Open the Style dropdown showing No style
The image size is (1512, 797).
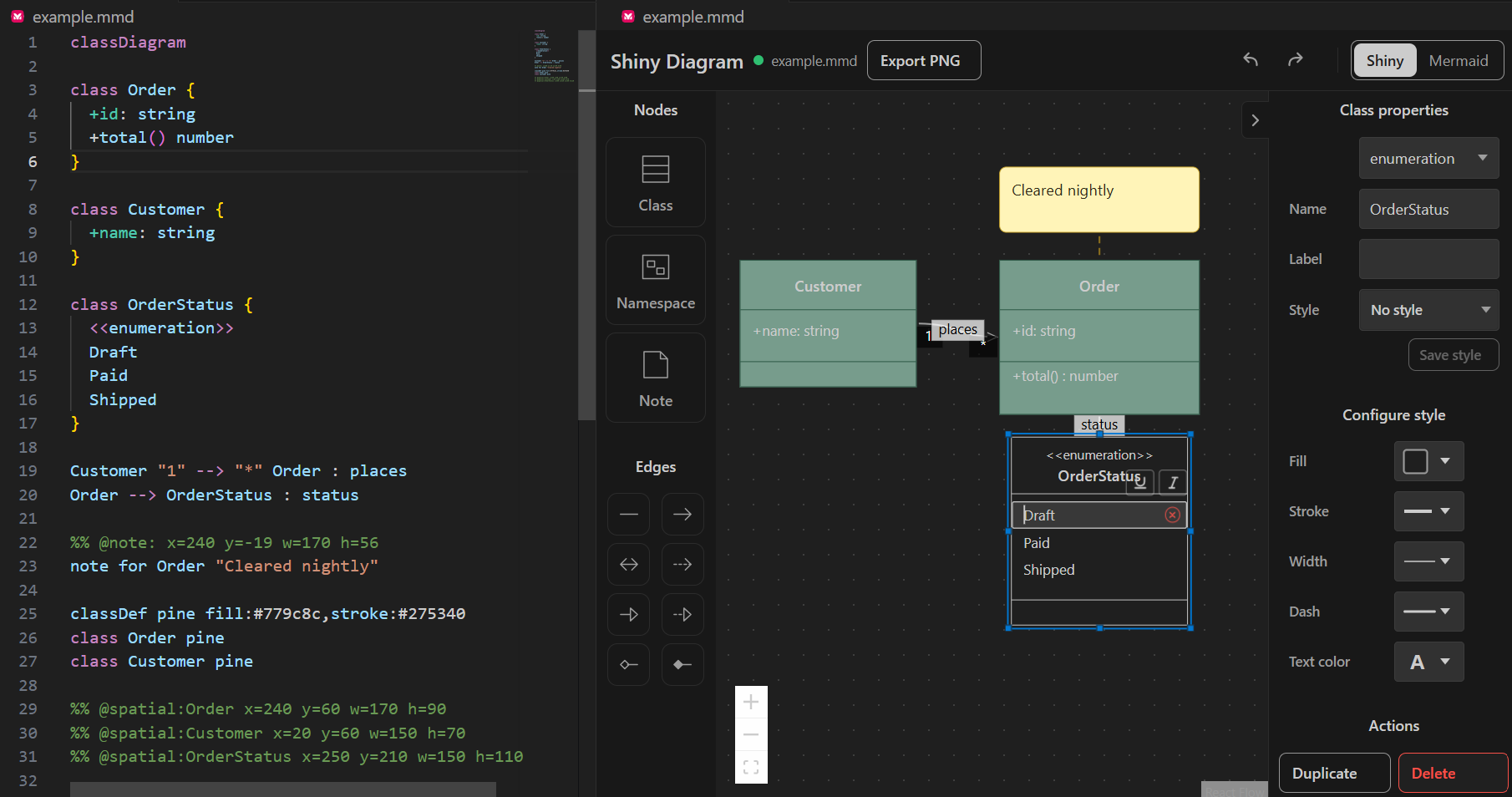1428,310
